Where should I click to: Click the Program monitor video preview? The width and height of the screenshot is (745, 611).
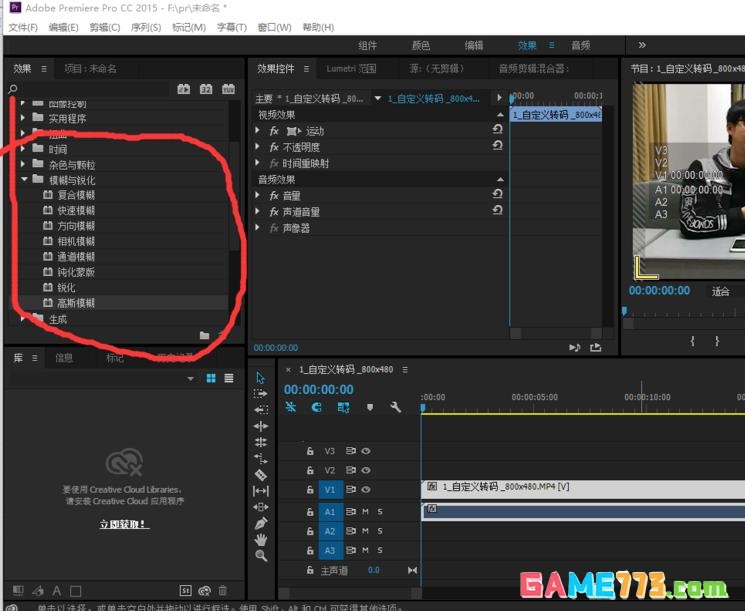[688, 181]
